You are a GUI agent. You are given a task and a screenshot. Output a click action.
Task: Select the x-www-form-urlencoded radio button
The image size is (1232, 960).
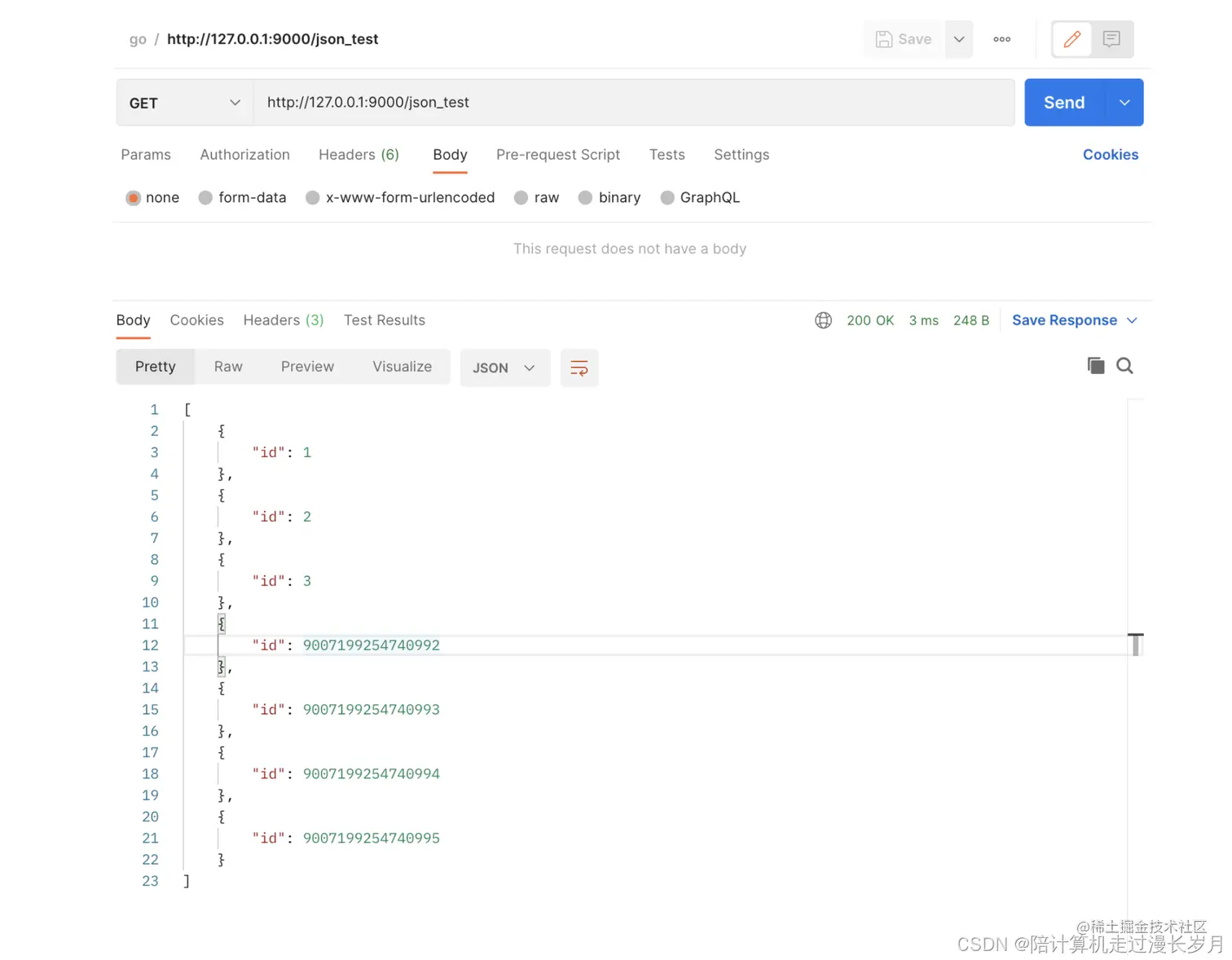312,198
